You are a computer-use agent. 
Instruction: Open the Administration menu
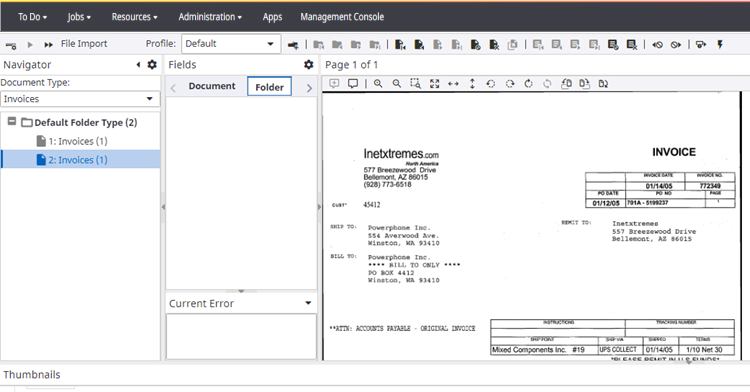click(x=210, y=17)
